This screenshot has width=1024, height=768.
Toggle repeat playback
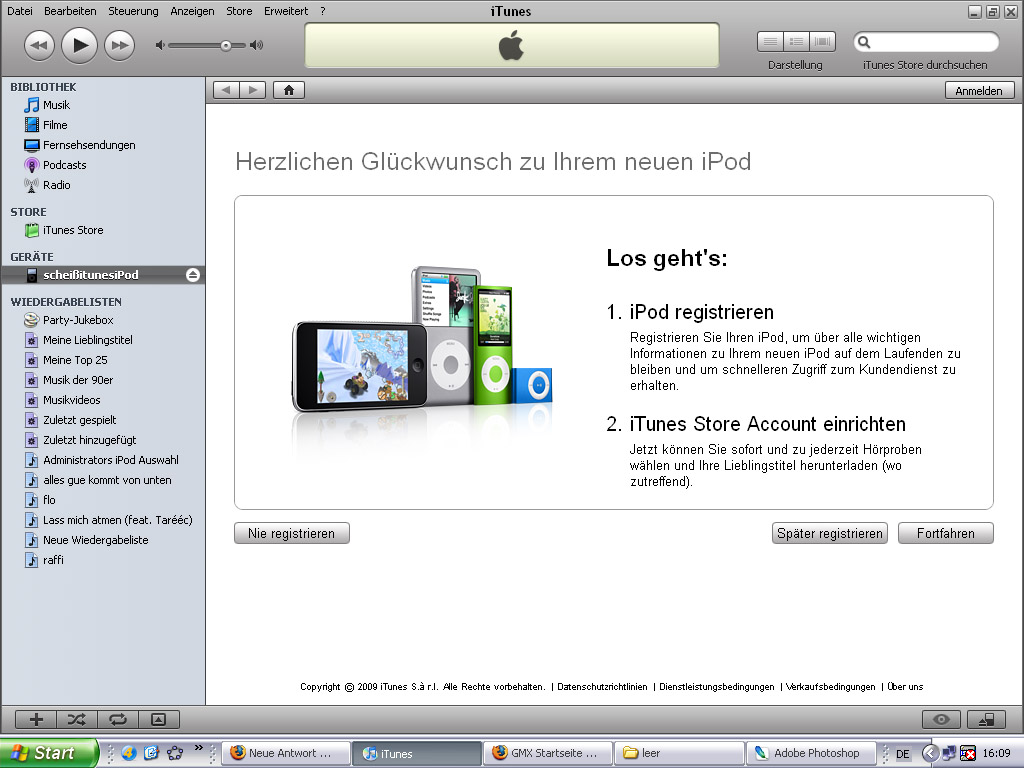pyautogui.click(x=118, y=720)
